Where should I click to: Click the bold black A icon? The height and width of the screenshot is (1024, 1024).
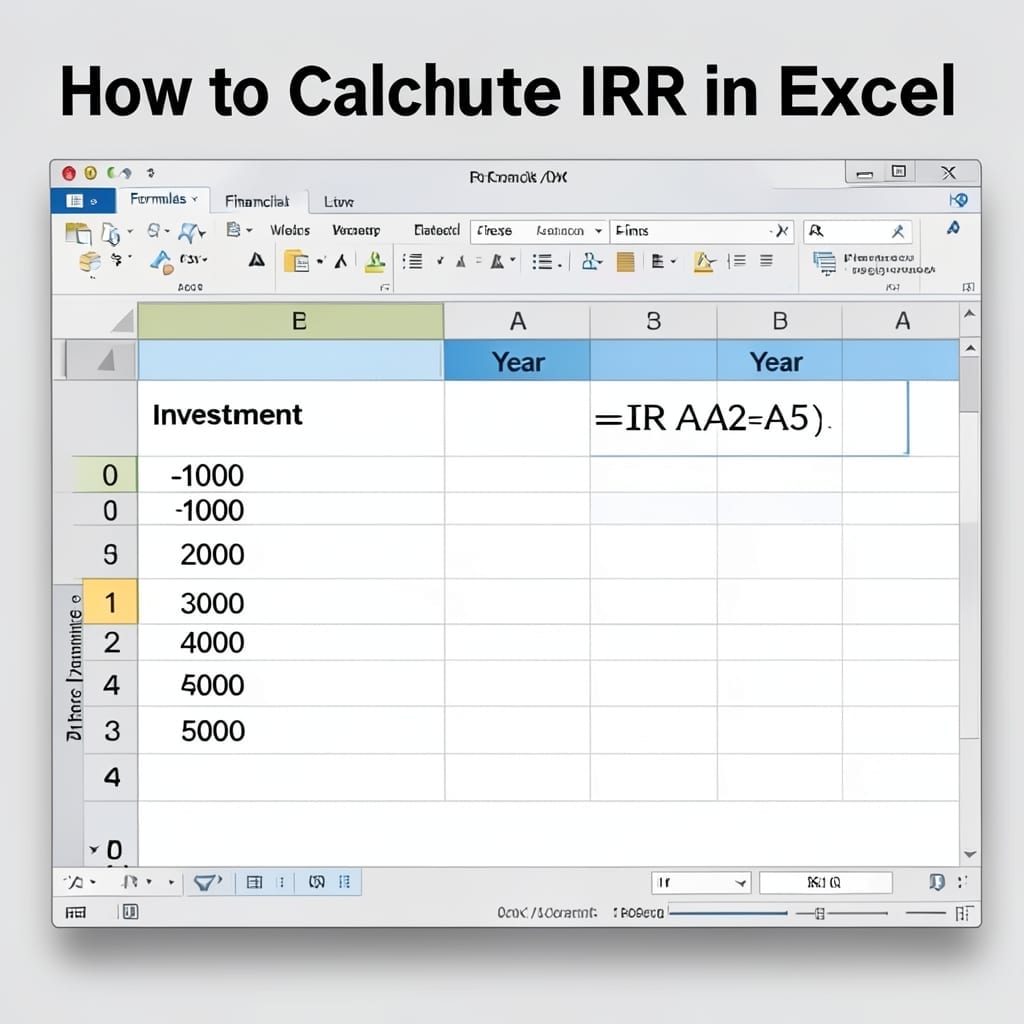[257, 261]
